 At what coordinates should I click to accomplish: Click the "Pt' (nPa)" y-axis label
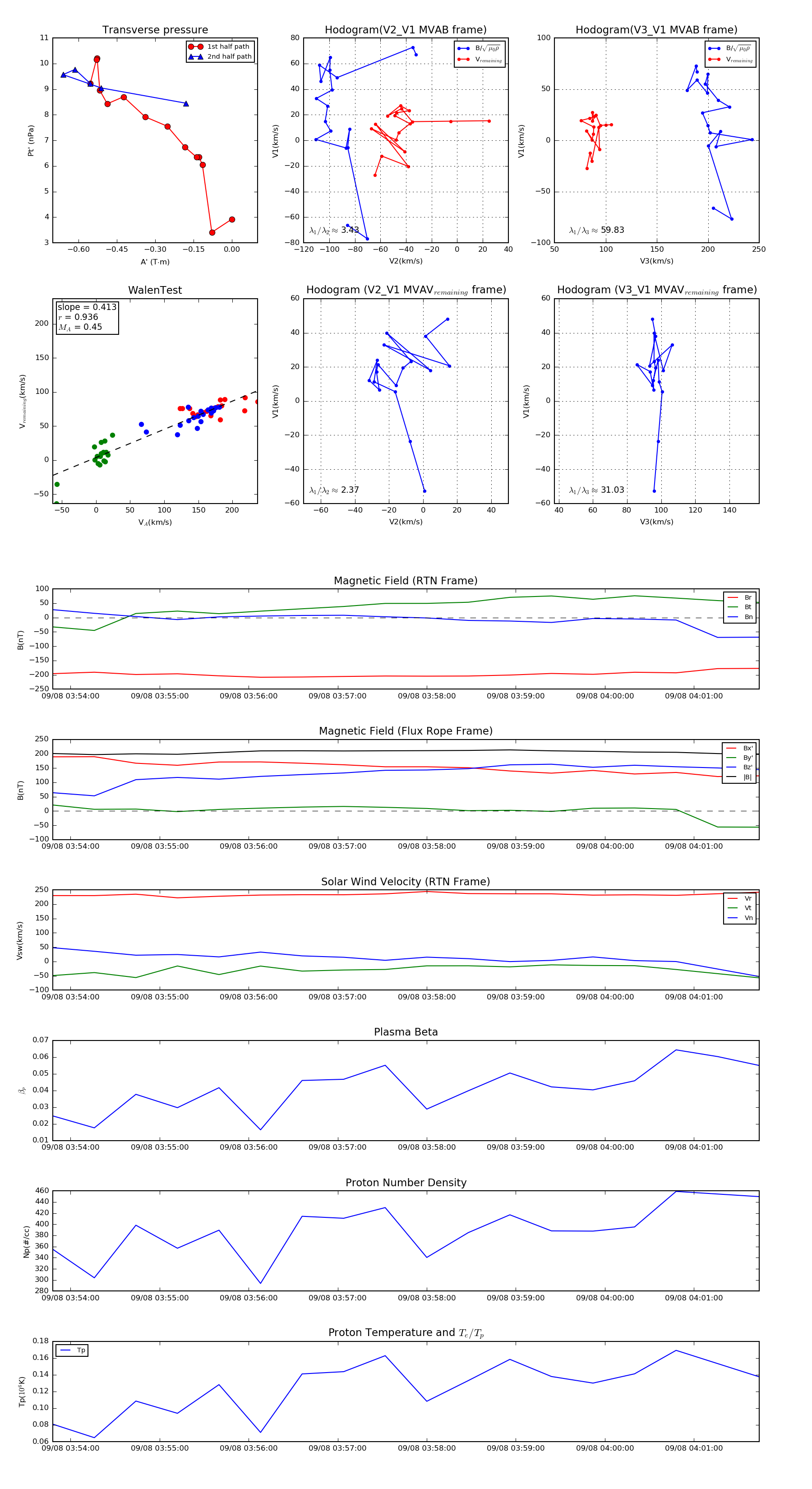click(31, 140)
